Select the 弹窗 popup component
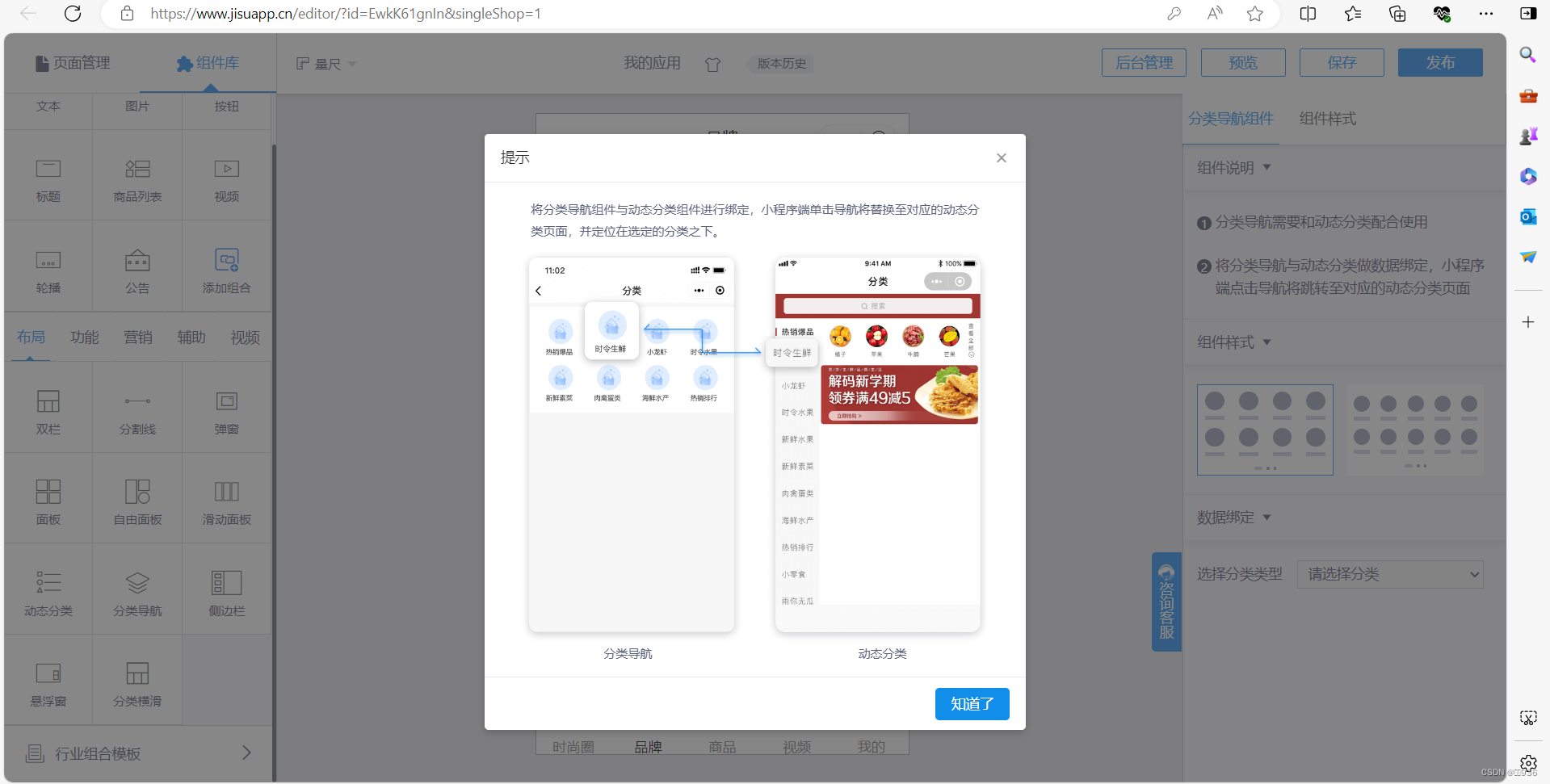Image resolution: width=1550 pixels, height=784 pixels. point(226,408)
